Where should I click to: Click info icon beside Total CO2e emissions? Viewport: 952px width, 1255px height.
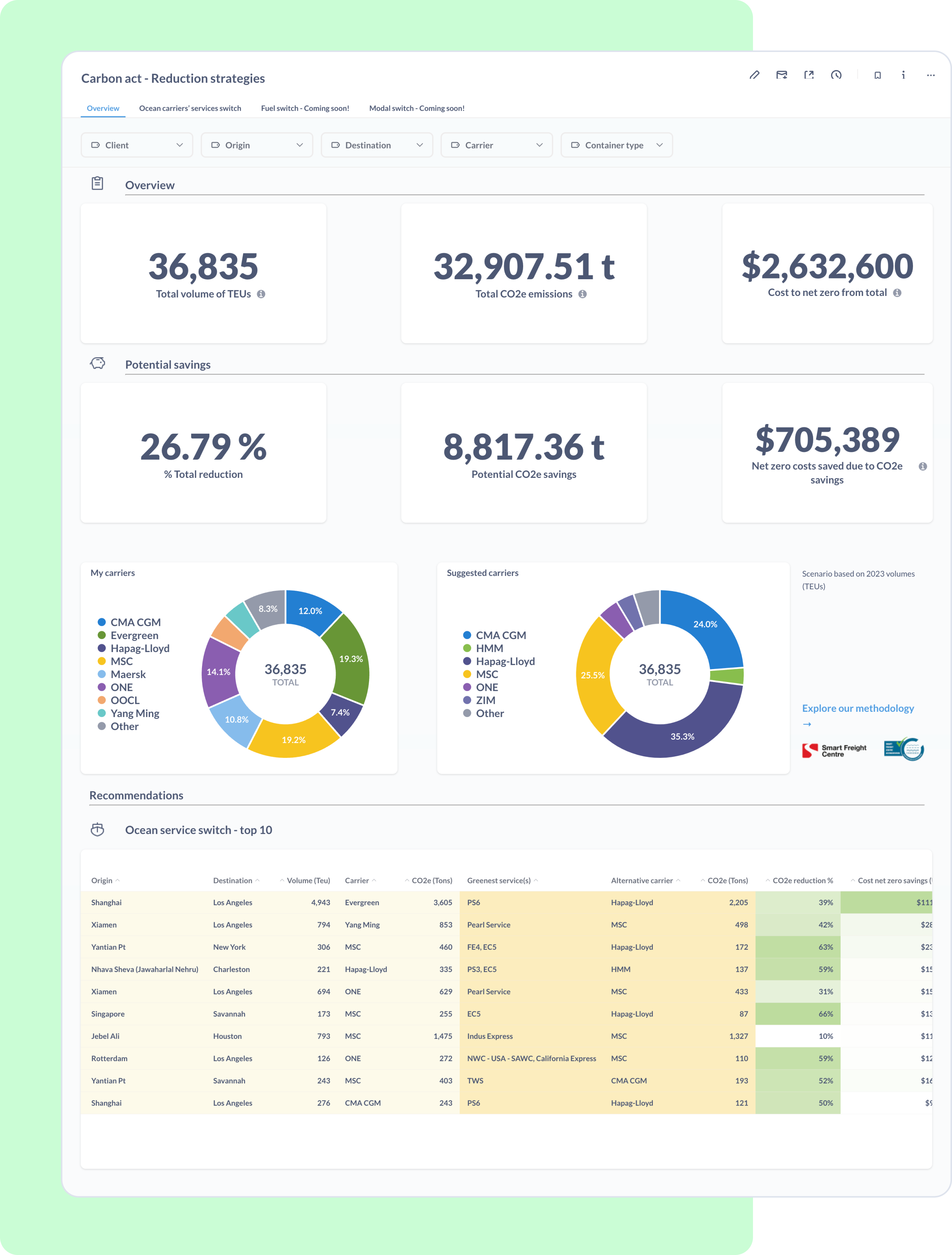[582, 294]
